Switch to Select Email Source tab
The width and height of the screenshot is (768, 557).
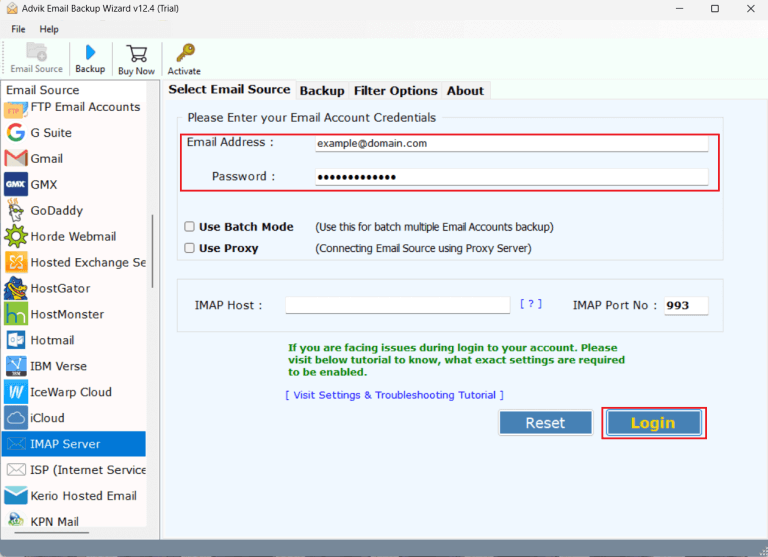pos(229,89)
